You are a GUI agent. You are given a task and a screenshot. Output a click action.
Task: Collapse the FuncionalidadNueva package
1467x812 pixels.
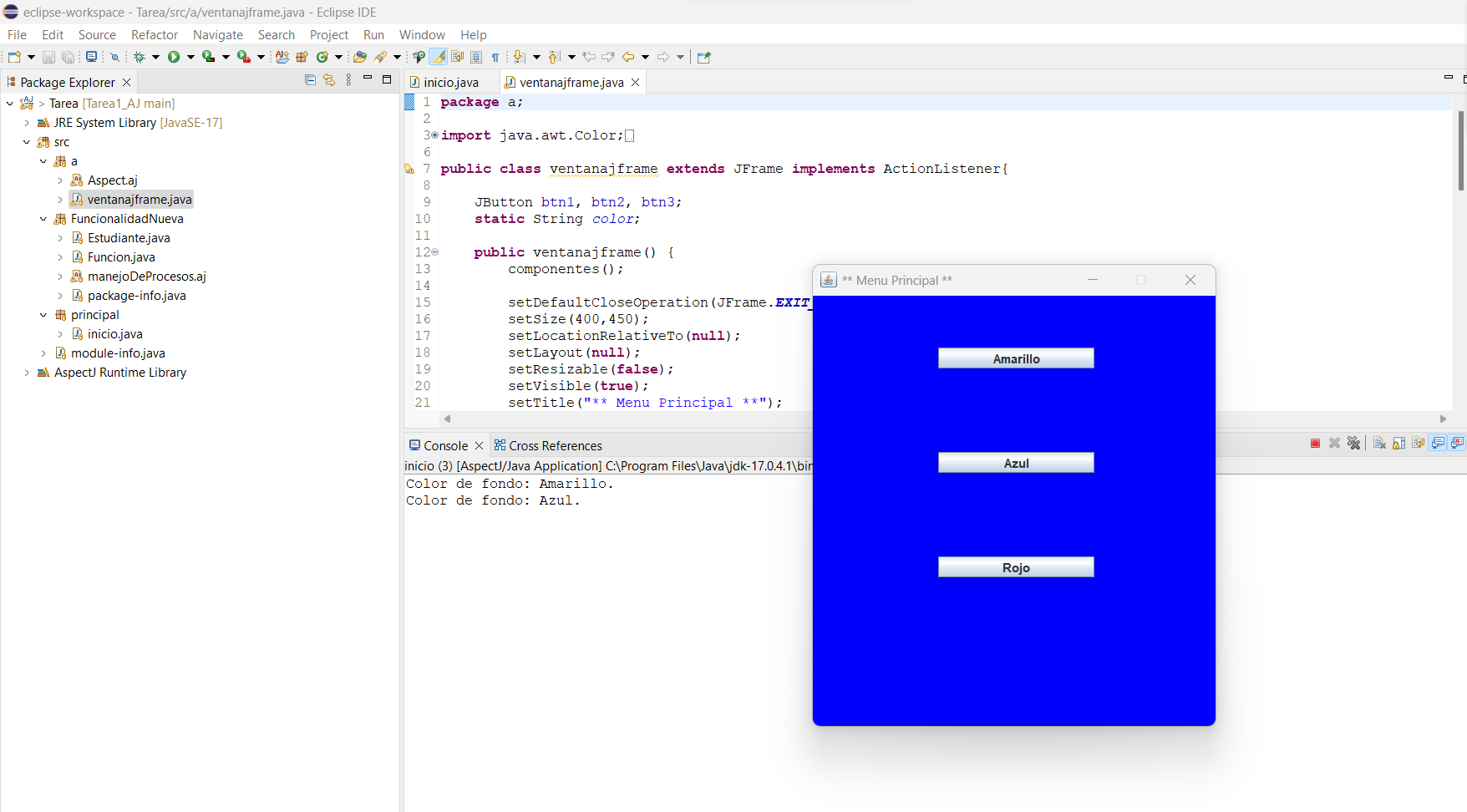(43, 218)
